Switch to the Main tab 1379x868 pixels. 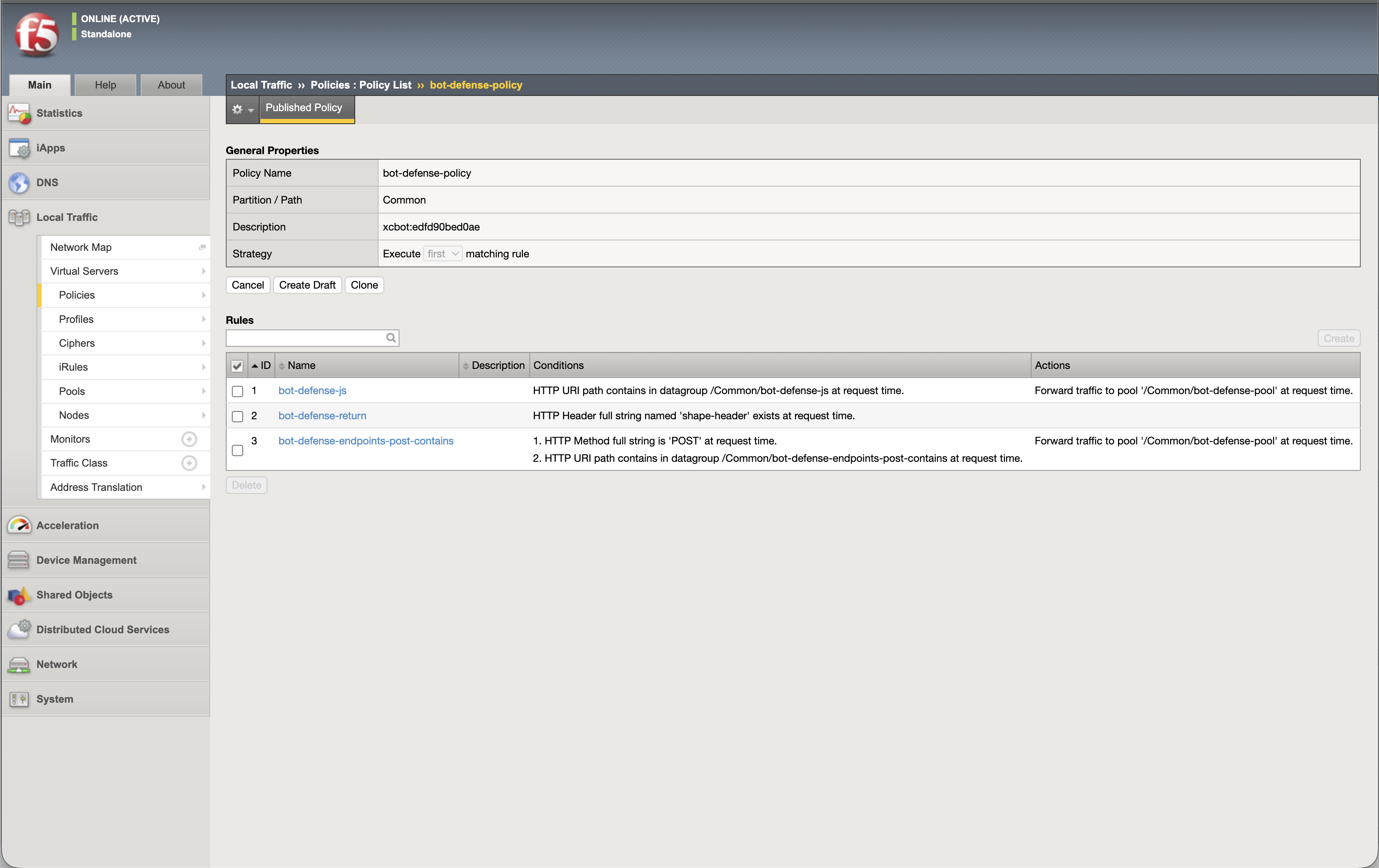pyautogui.click(x=40, y=85)
